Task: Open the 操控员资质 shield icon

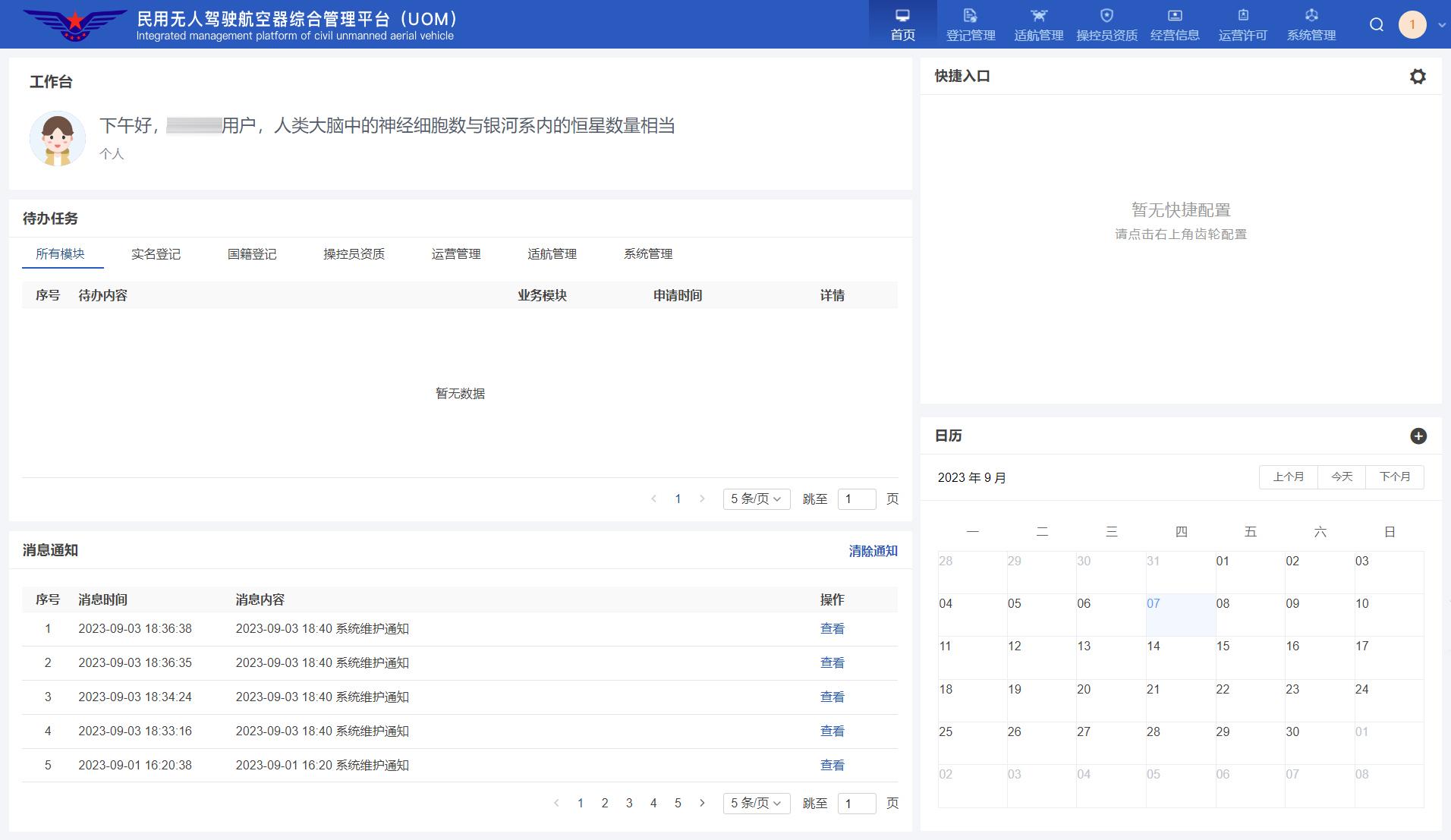Action: 1106,16
